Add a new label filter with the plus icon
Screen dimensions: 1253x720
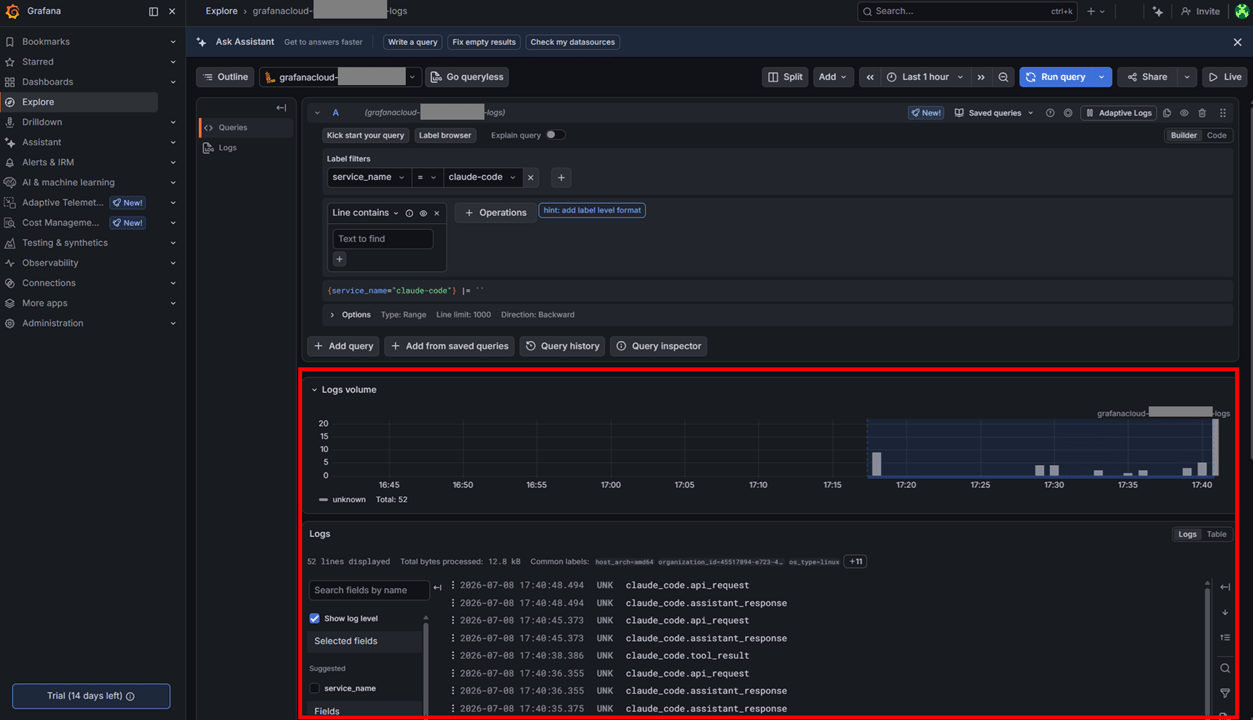tap(561, 177)
